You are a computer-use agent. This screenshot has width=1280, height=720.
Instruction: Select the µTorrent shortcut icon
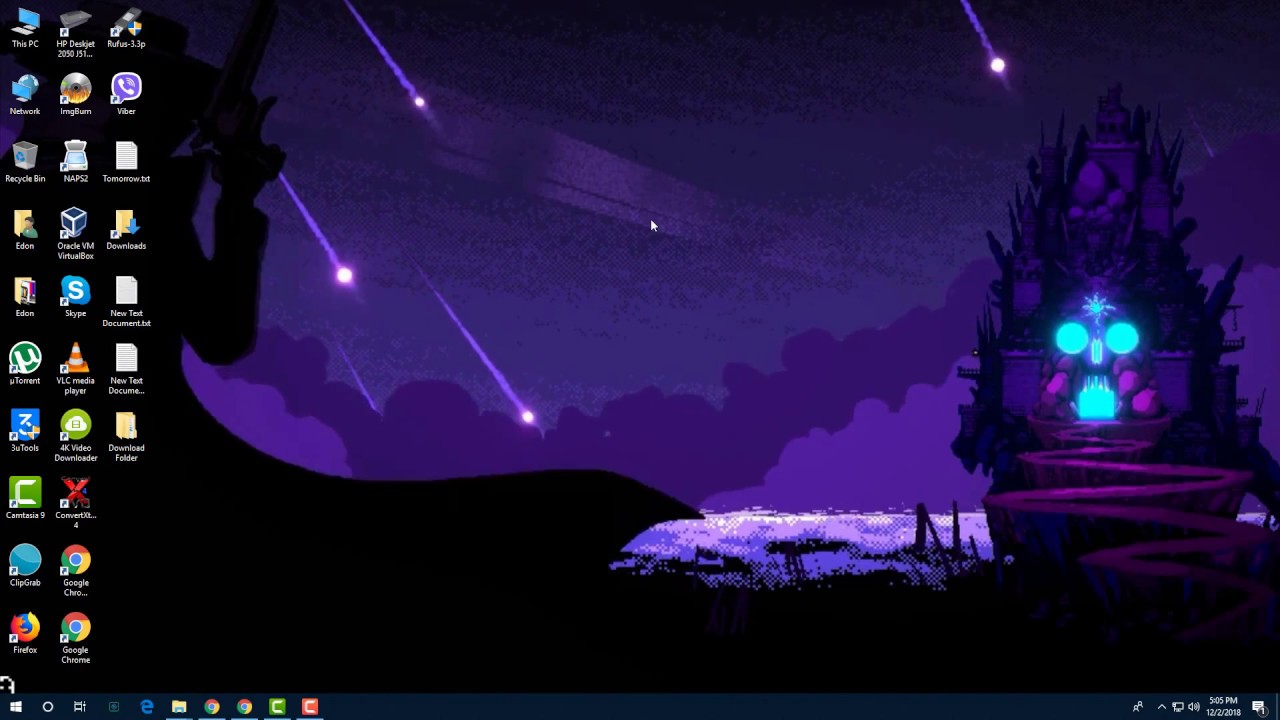click(25, 363)
